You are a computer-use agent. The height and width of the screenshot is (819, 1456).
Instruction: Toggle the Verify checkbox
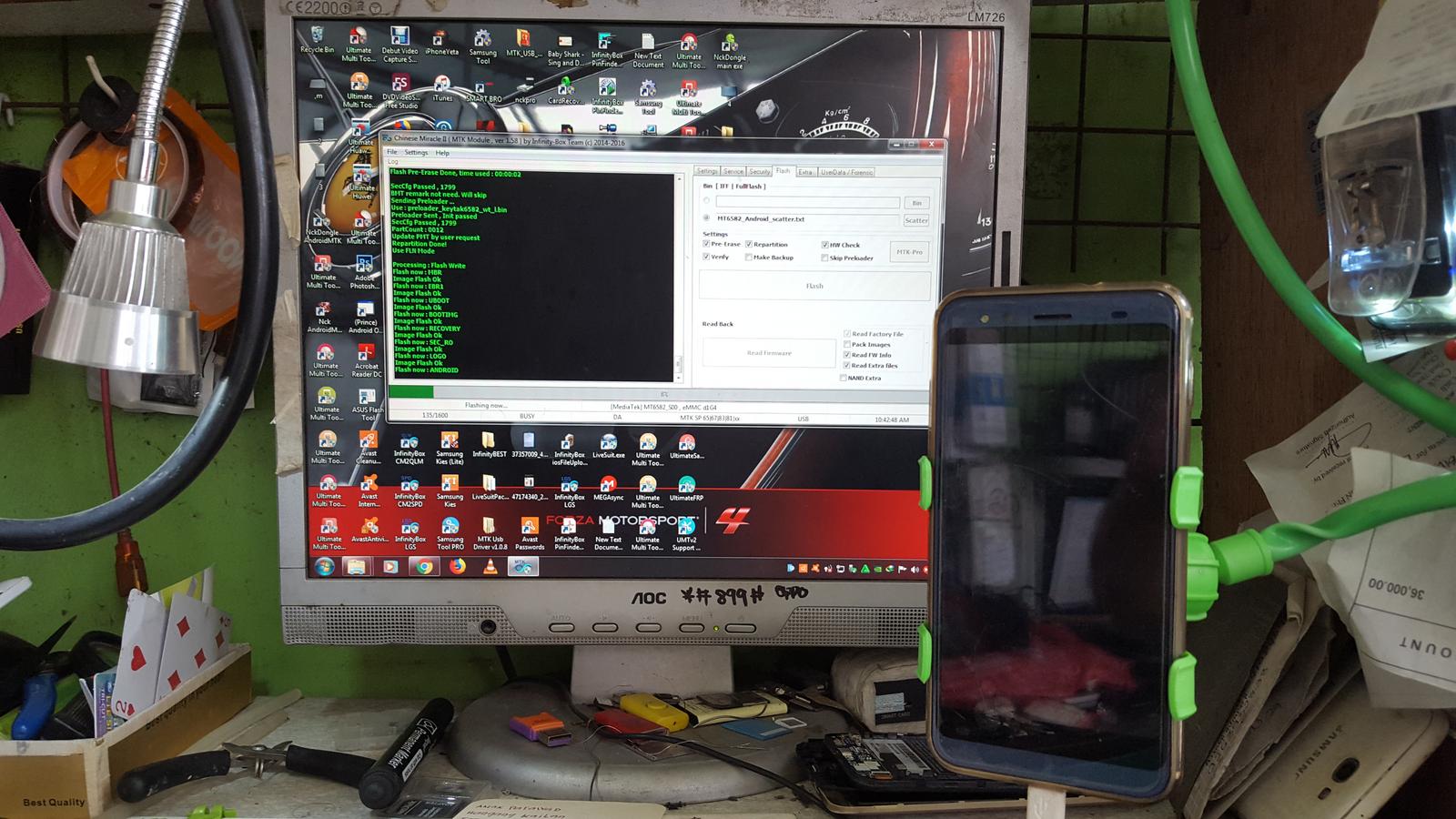706,257
